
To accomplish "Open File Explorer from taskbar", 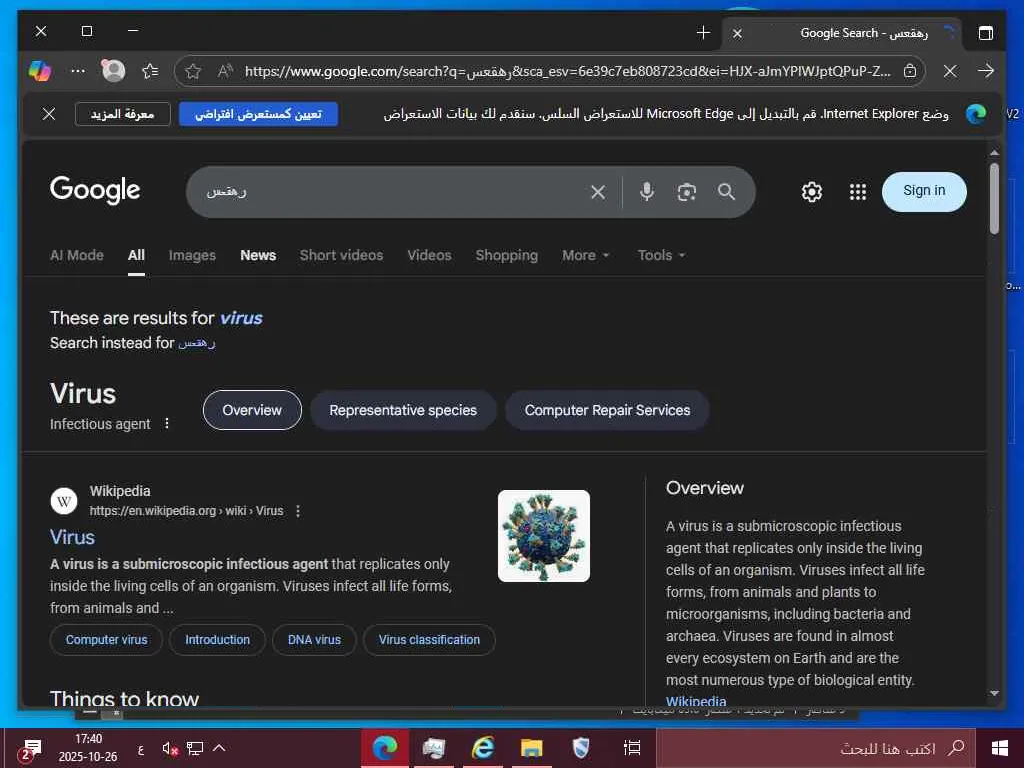I will tap(532, 748).
